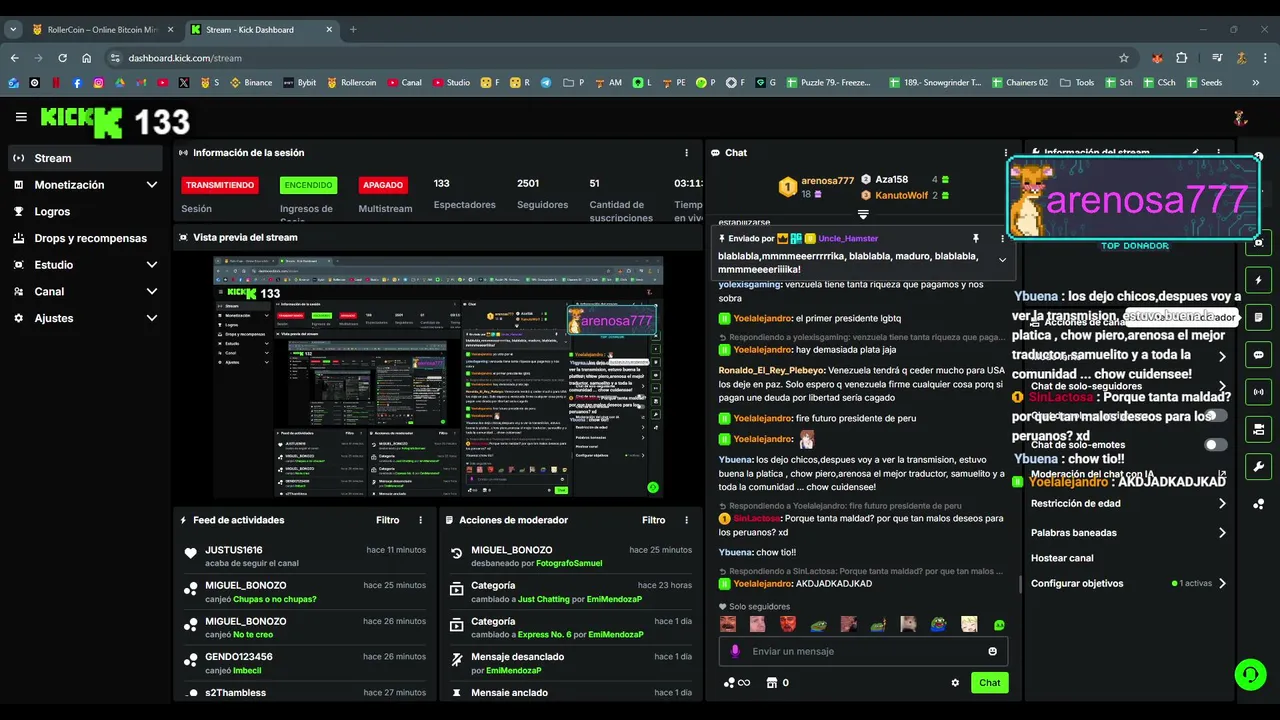Open Configurar objetivos
Viewport: 1280px width, 720px height.
1129,584
